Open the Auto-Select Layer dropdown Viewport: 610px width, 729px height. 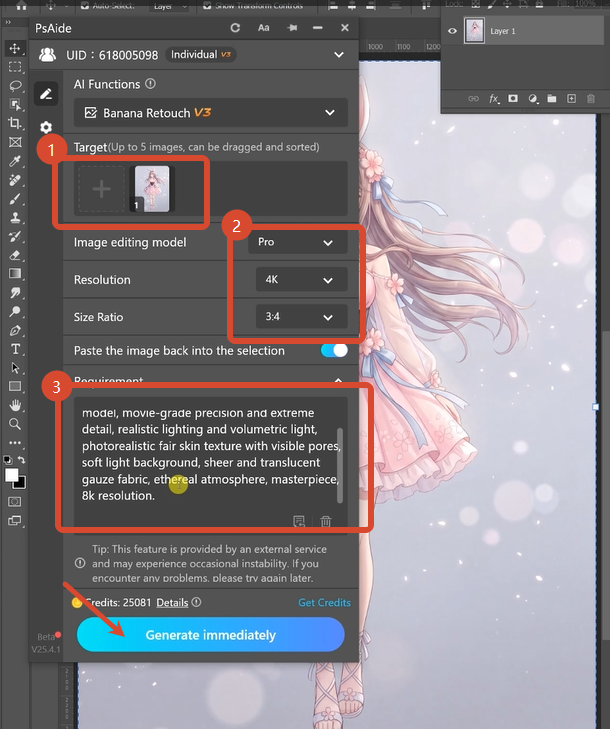[170, 6]
